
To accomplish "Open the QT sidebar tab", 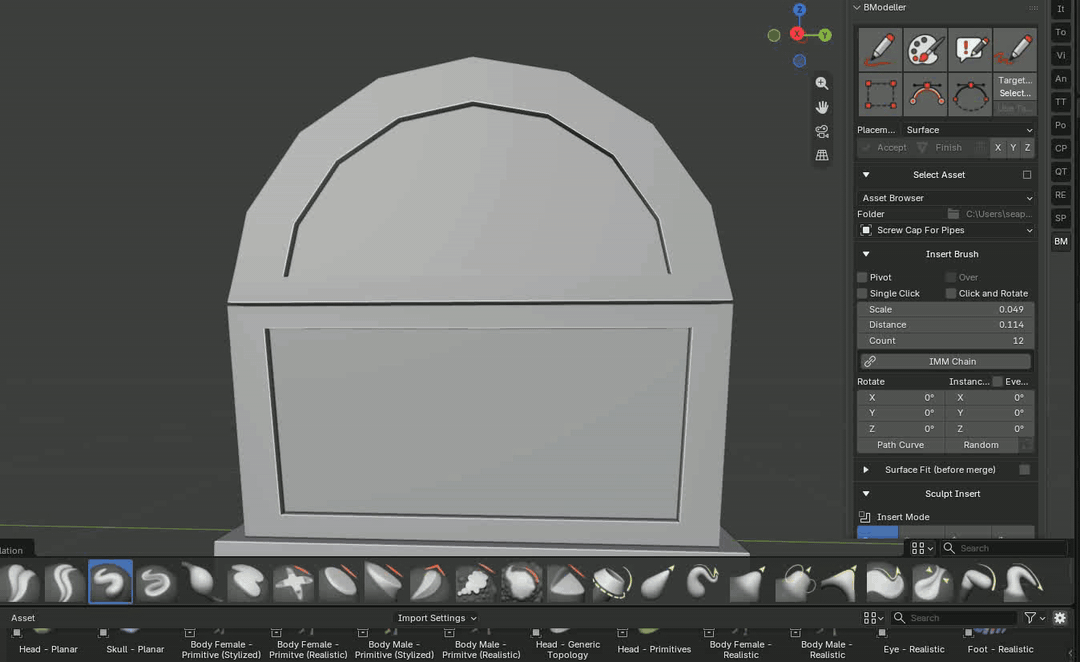I will 1061,172.
